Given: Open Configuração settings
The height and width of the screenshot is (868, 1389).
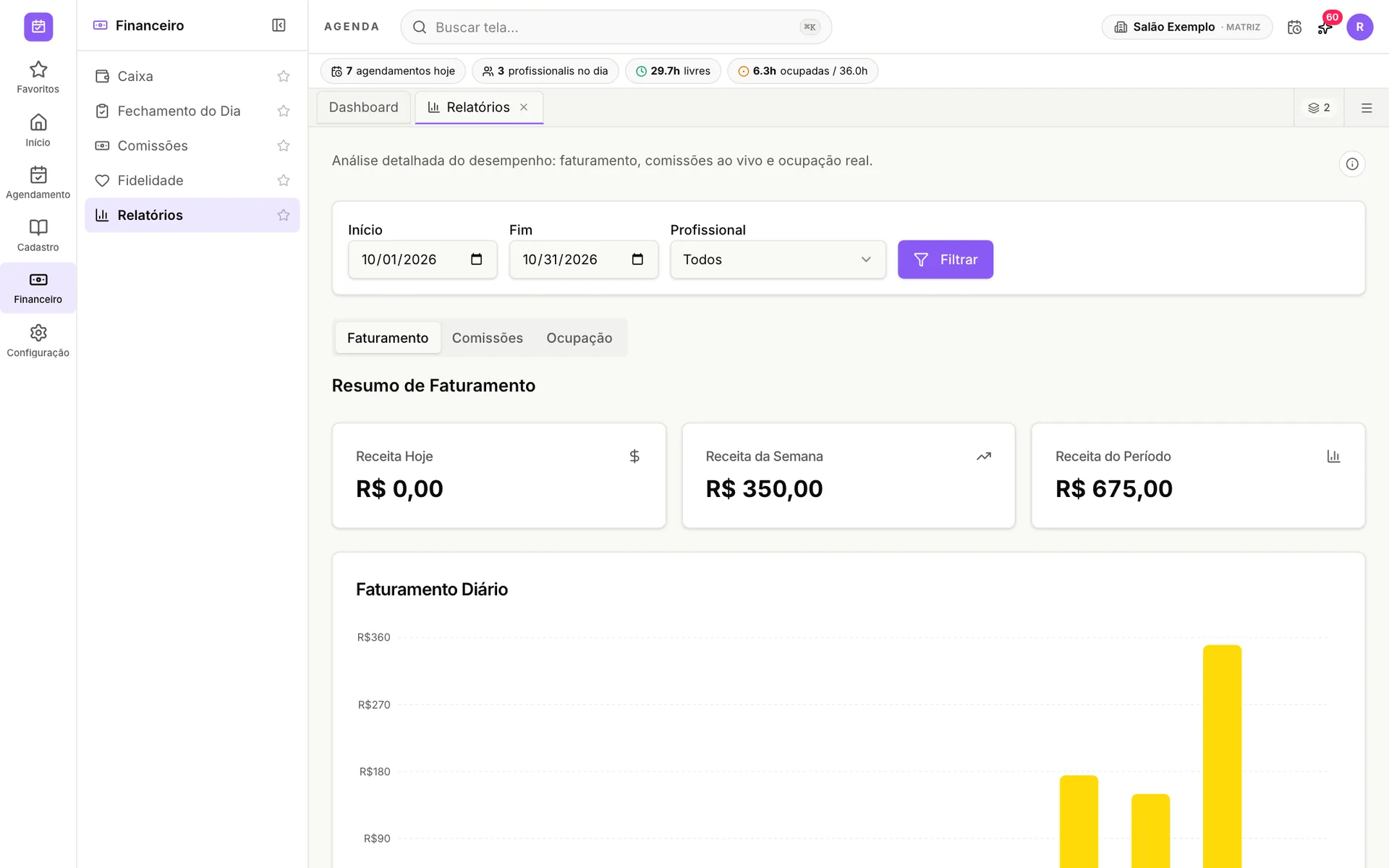Looking at the screenshot, I should pos(38,341).
